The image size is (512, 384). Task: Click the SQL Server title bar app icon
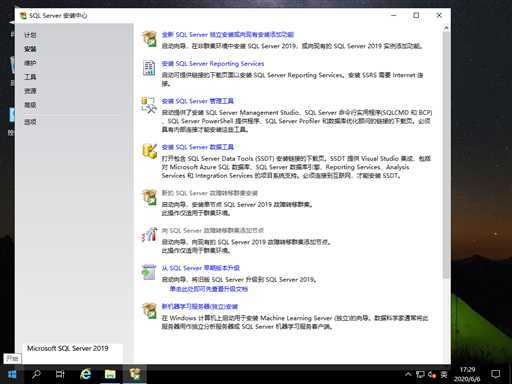tap(23, 16)
